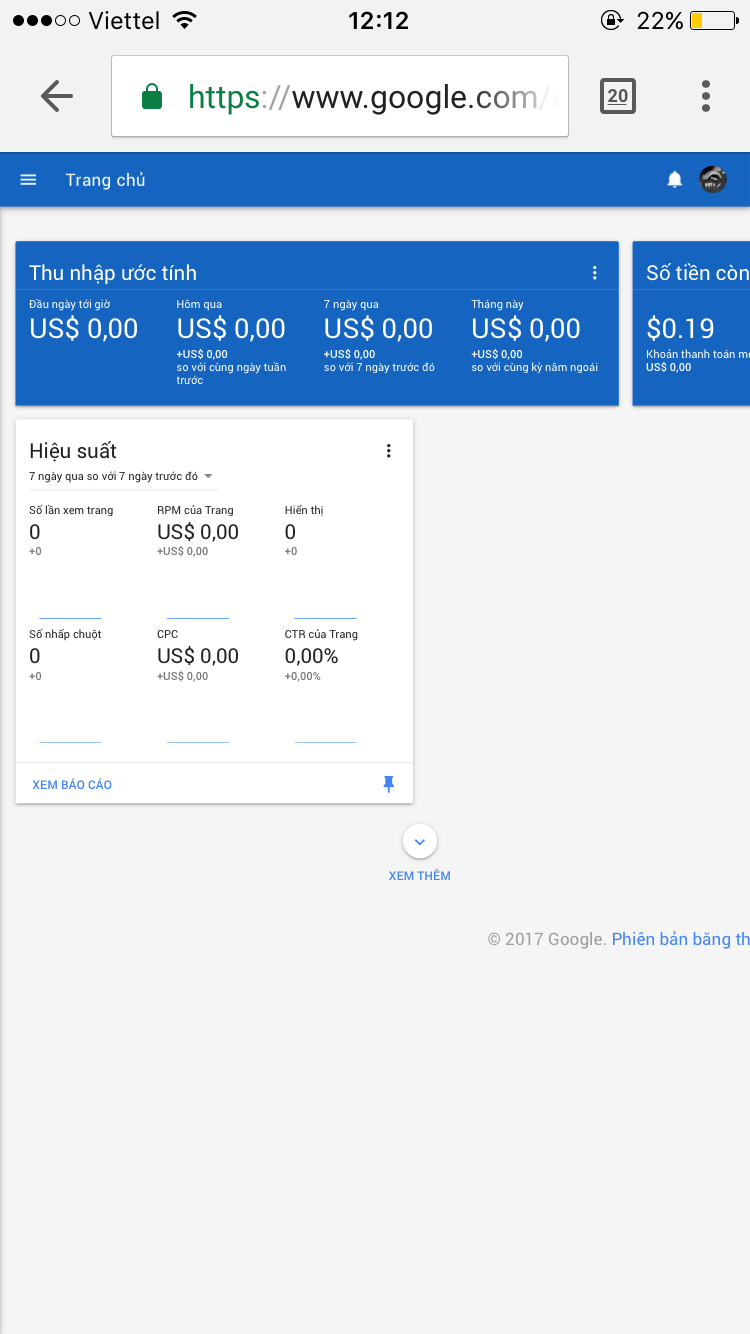Expand more cards with chevron button
The width and height of the screenshot is (750, 1334).
tap(420, 842)
